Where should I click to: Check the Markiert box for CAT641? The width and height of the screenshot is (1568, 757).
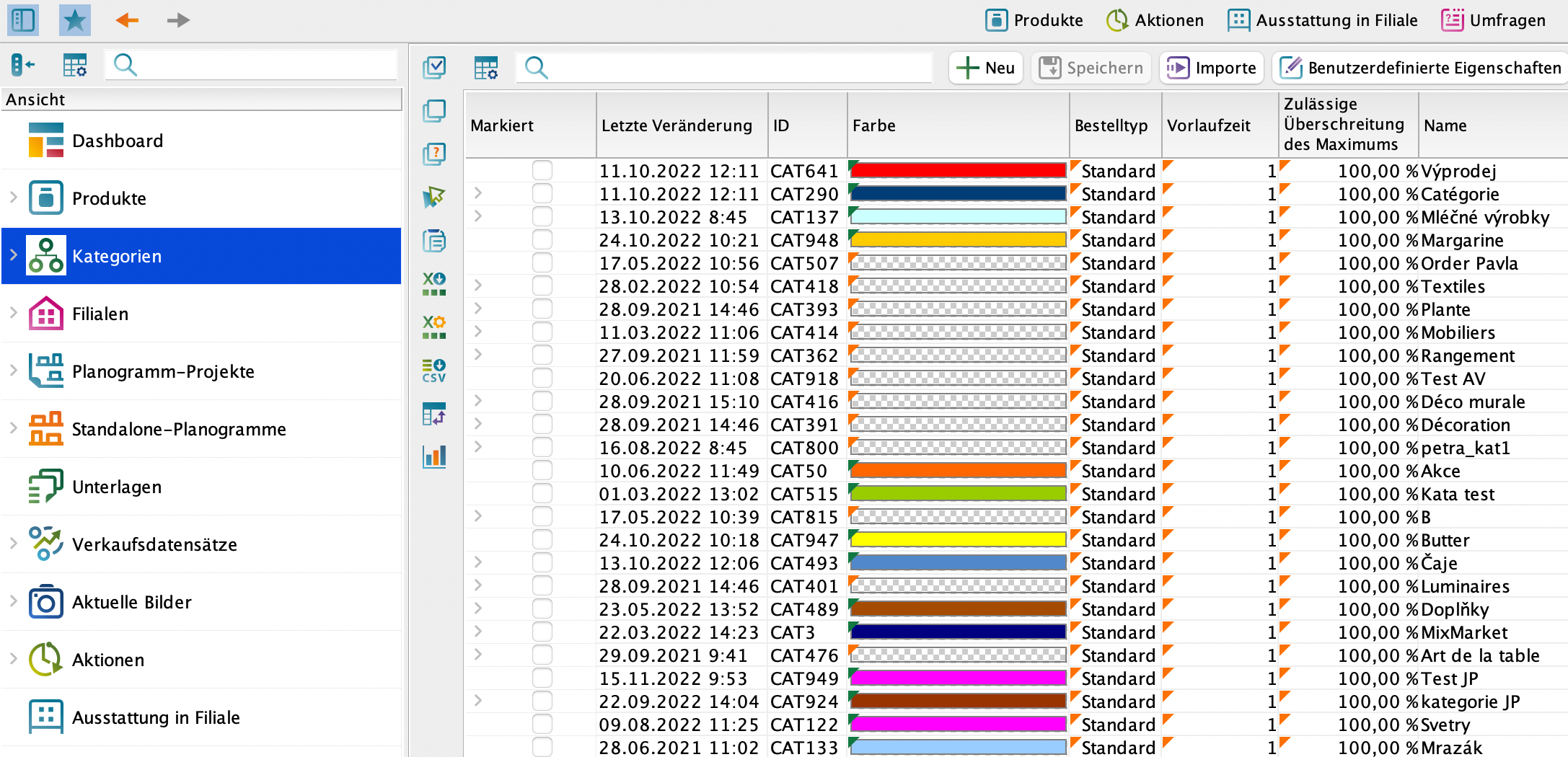click(542, 170)
